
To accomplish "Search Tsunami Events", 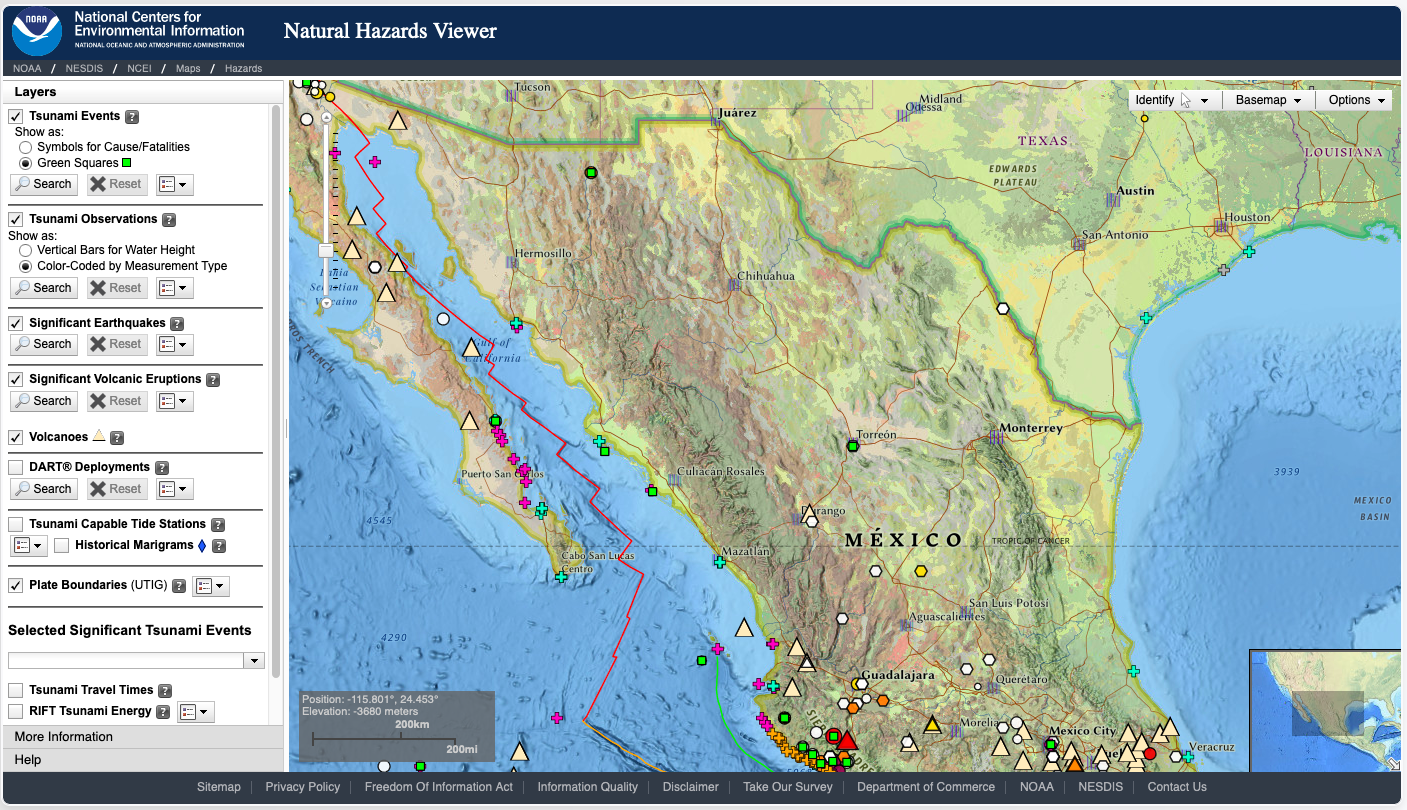I will (44, 184).
